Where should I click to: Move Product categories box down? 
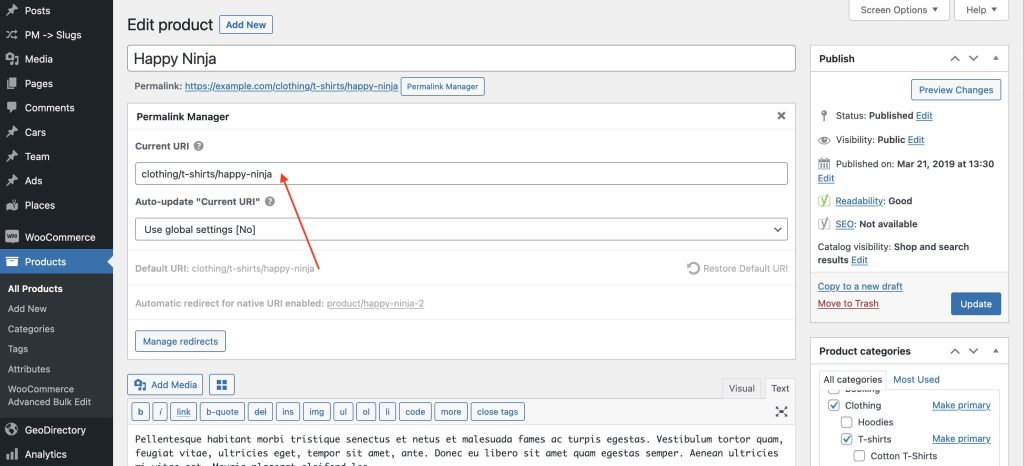[974, 351]
